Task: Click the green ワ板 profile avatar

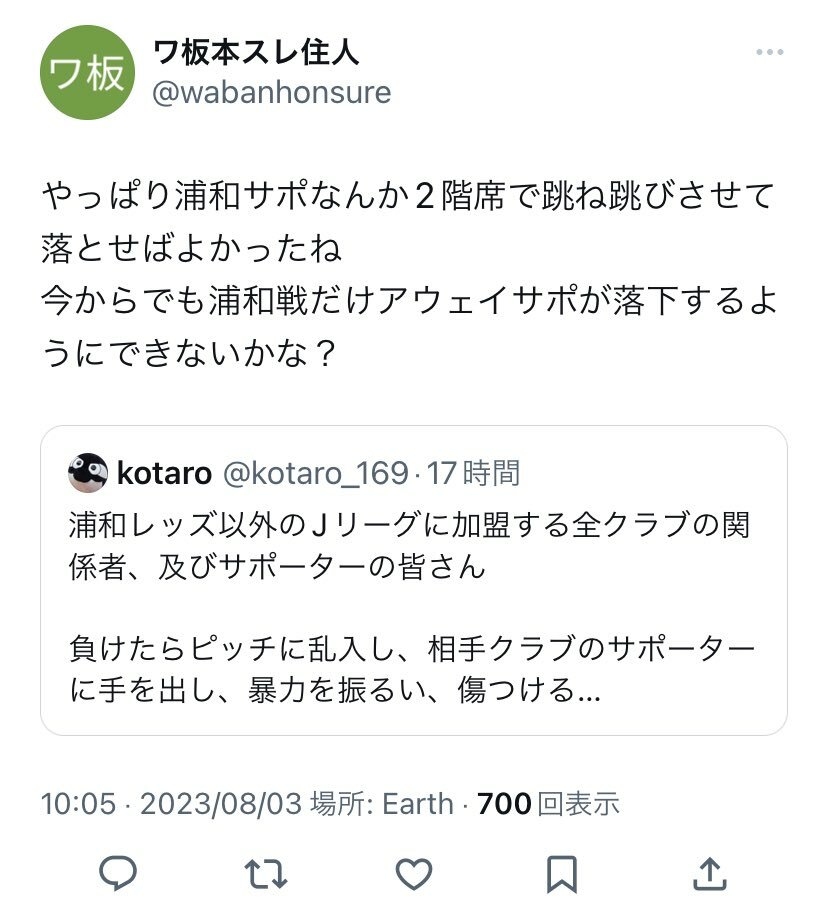Action: click(87, 73)
